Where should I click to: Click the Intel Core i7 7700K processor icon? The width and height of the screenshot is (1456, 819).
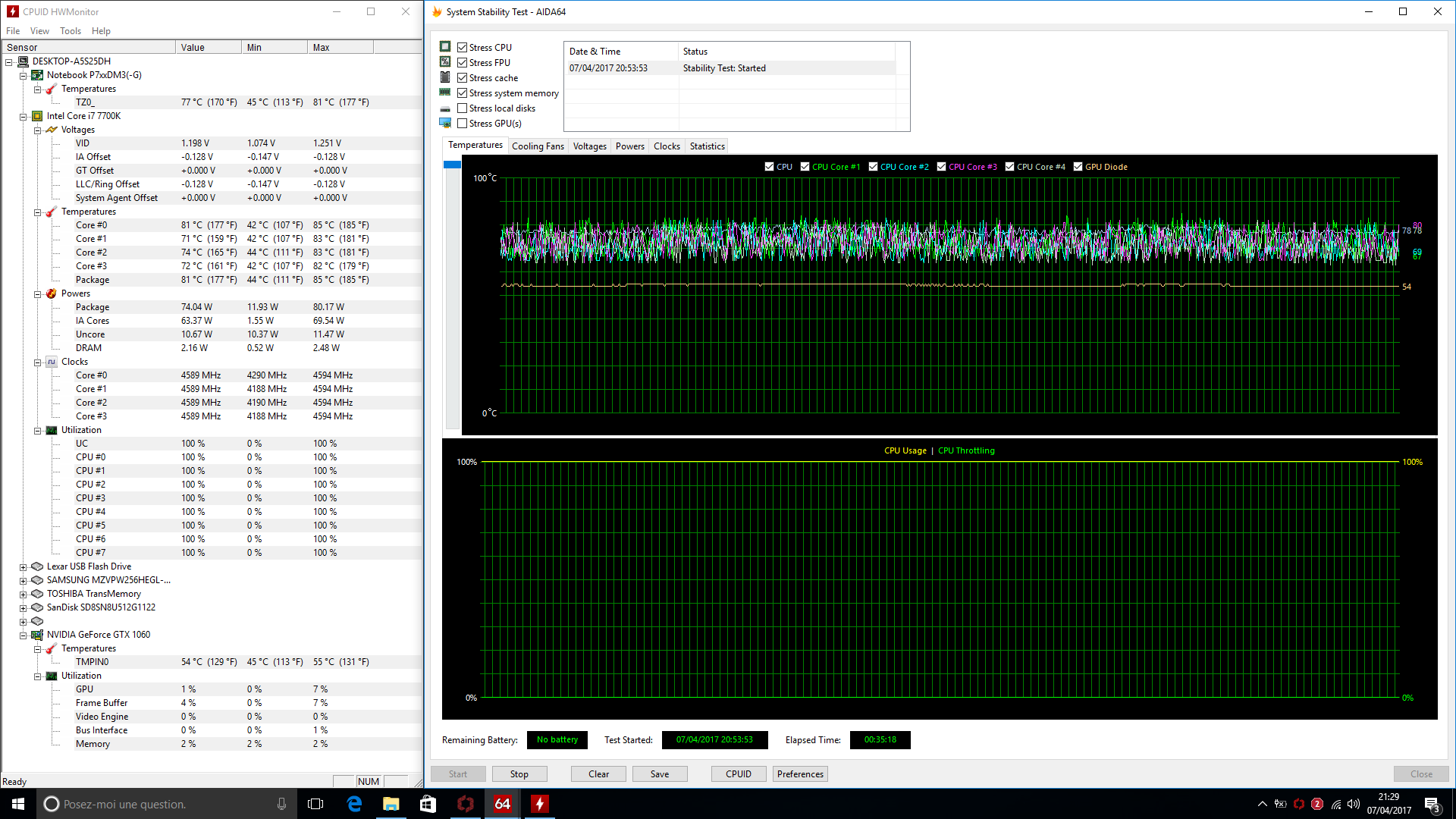37,116
